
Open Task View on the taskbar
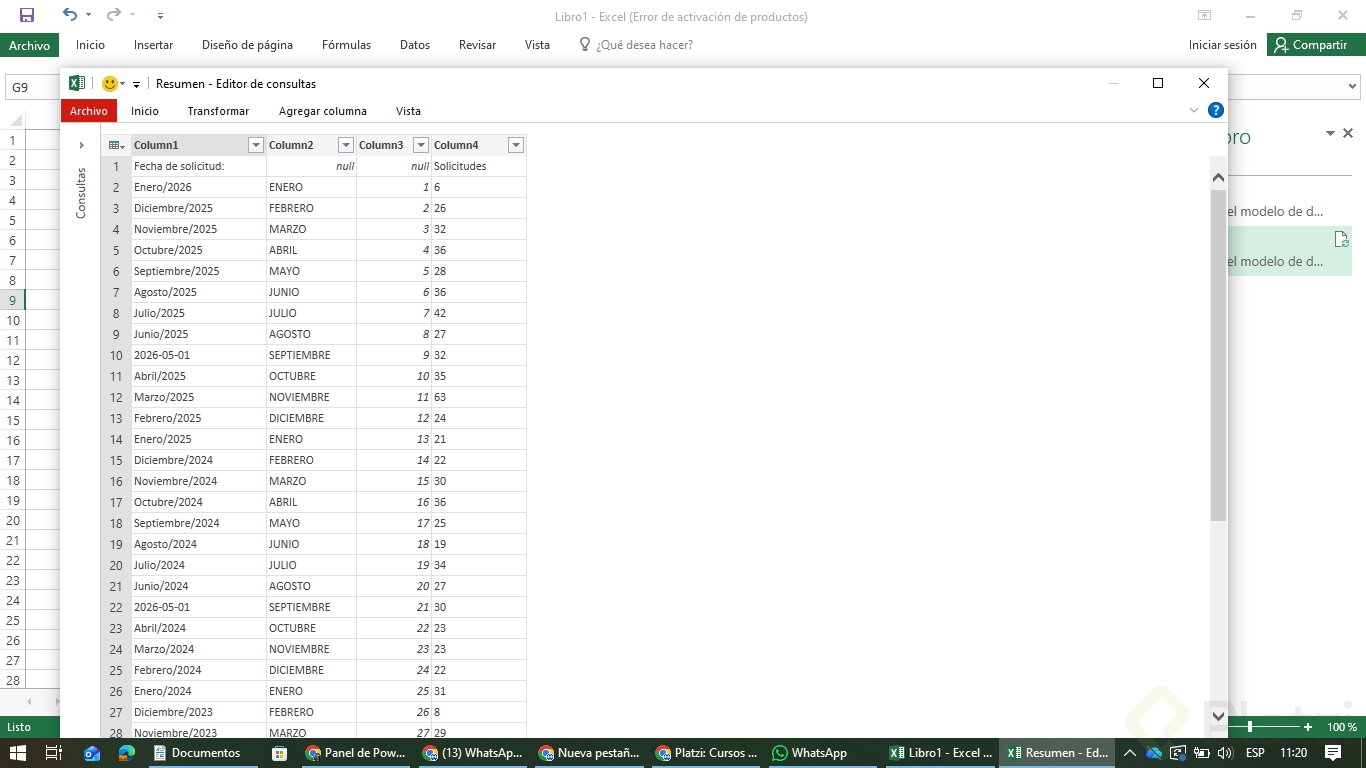[54, 753]
